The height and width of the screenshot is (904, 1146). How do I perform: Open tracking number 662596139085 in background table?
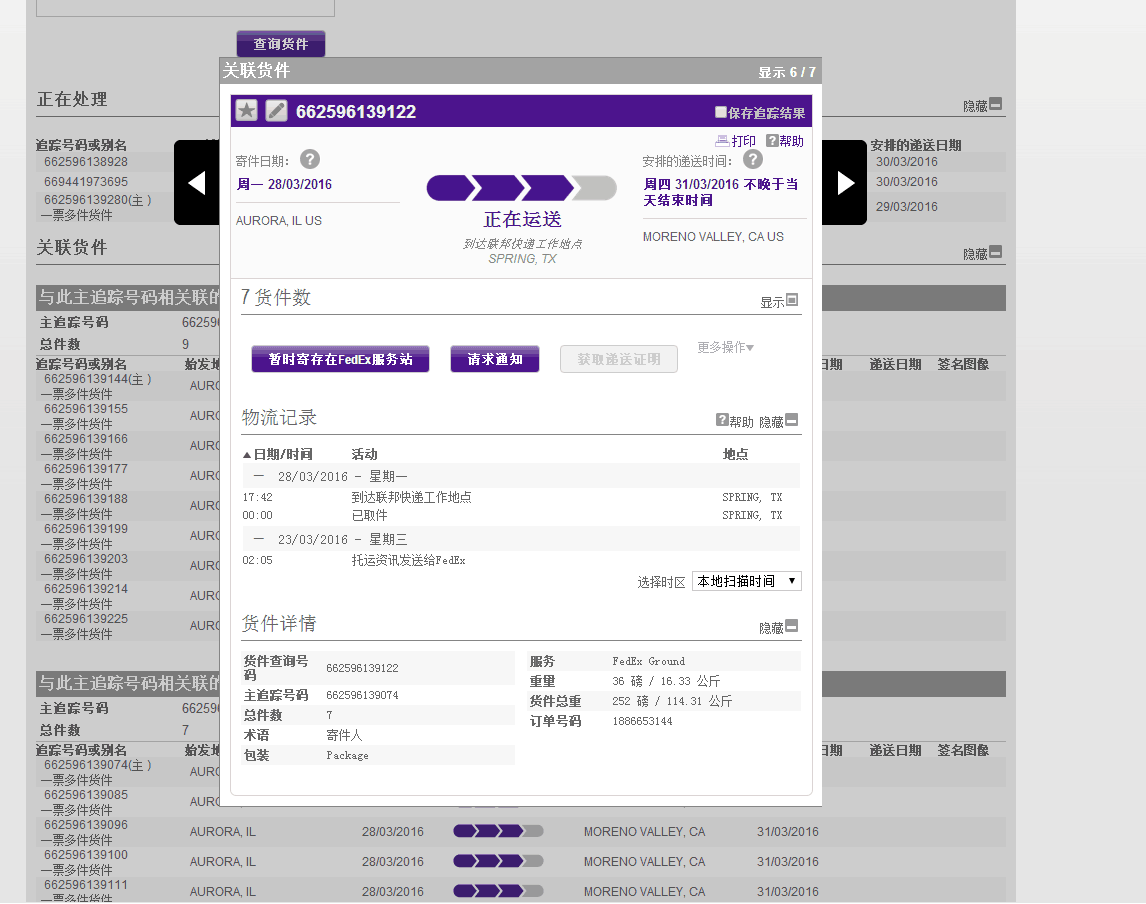[86, 794]
